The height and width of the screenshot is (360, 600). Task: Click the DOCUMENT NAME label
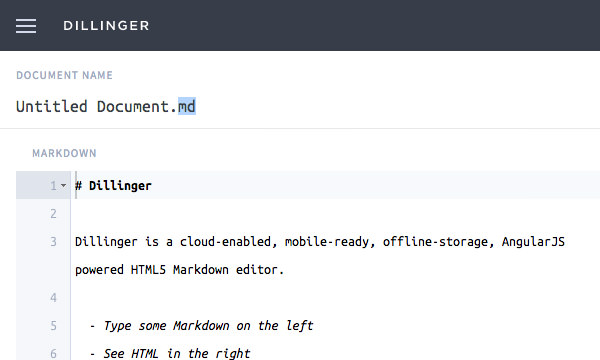coord(64,75)
